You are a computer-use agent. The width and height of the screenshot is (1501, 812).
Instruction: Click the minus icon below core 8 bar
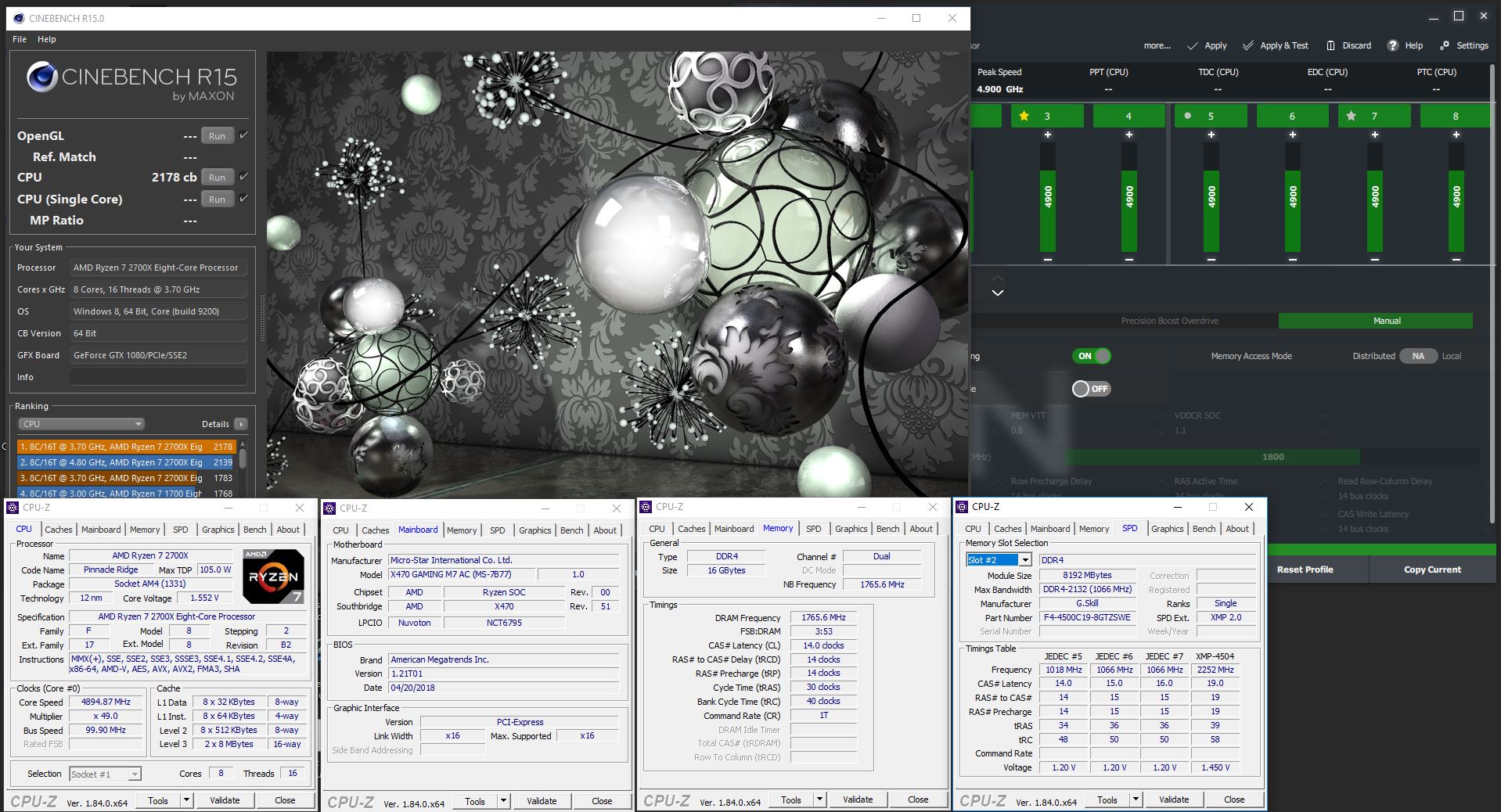1456,259
